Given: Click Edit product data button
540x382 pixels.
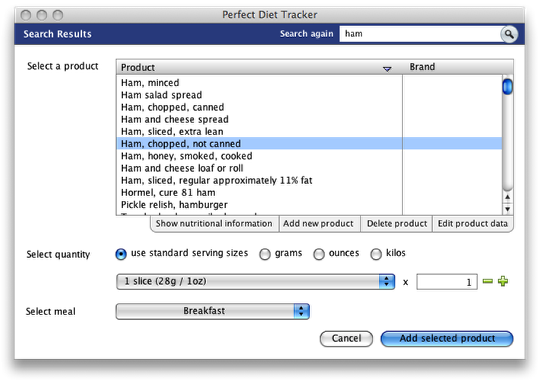Looking at the screenshot, I should pos(472,224).
